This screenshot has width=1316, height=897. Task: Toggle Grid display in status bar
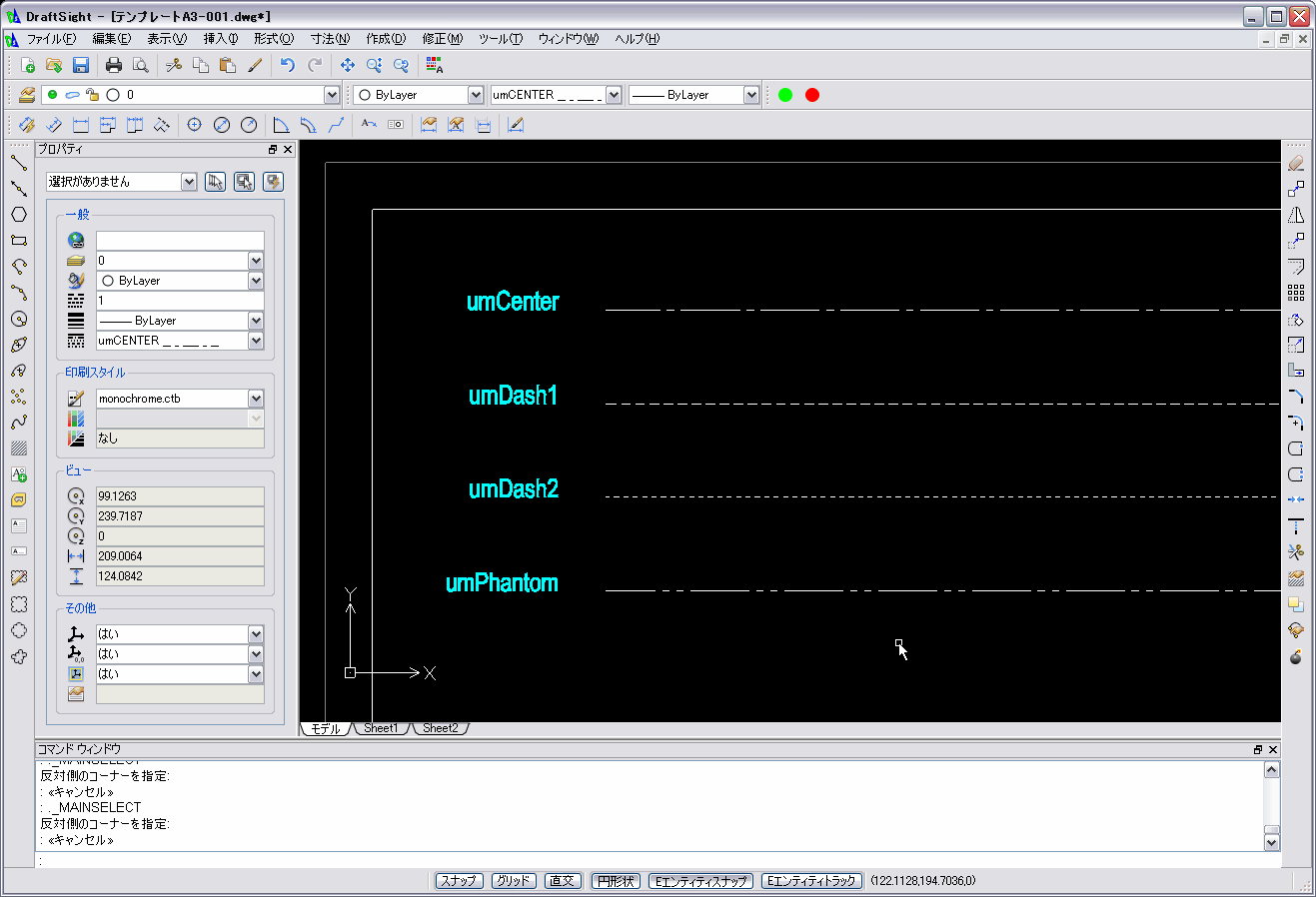coord(514,881)
